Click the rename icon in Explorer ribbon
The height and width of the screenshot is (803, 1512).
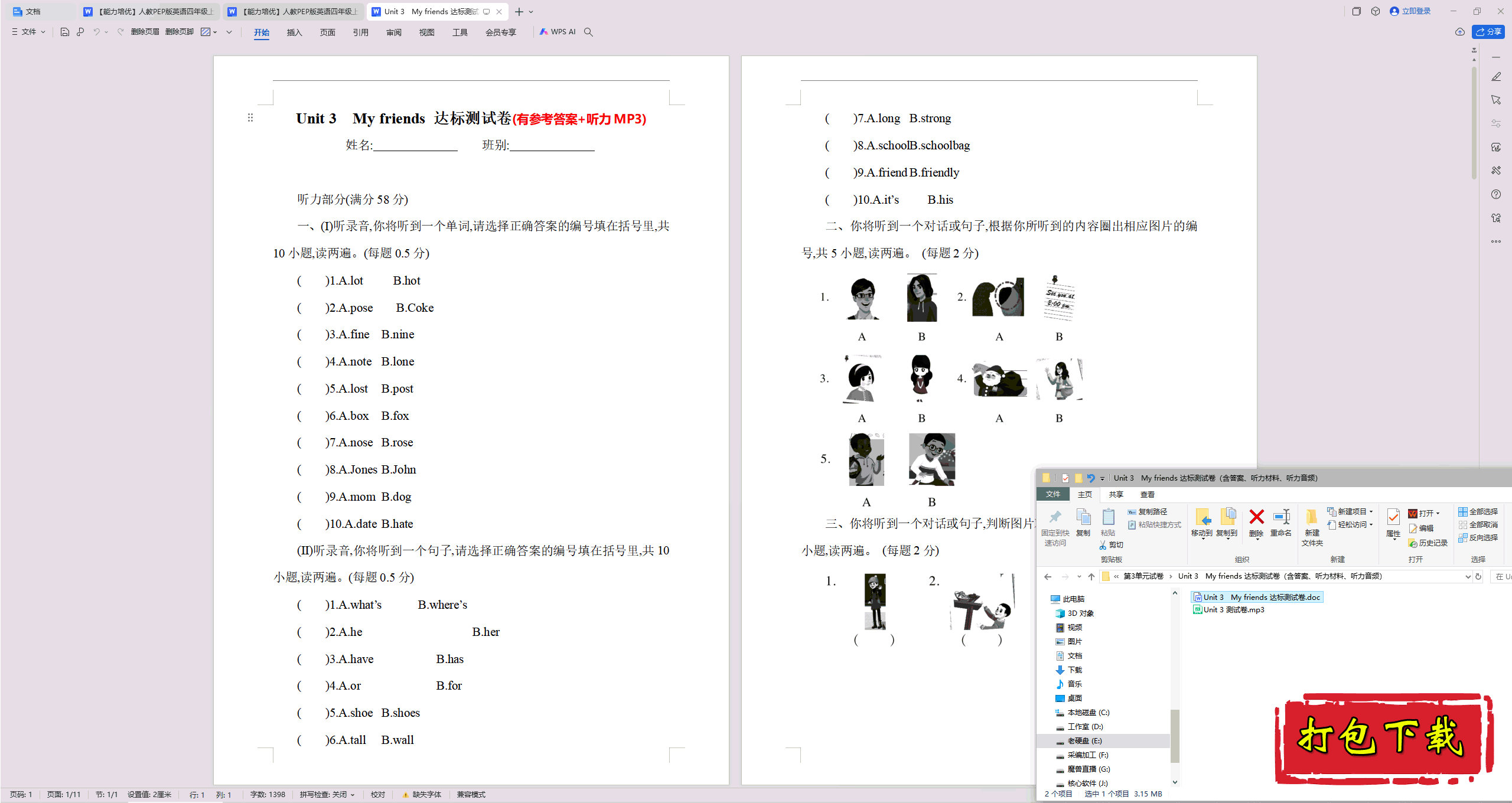tap(1281, 517)
